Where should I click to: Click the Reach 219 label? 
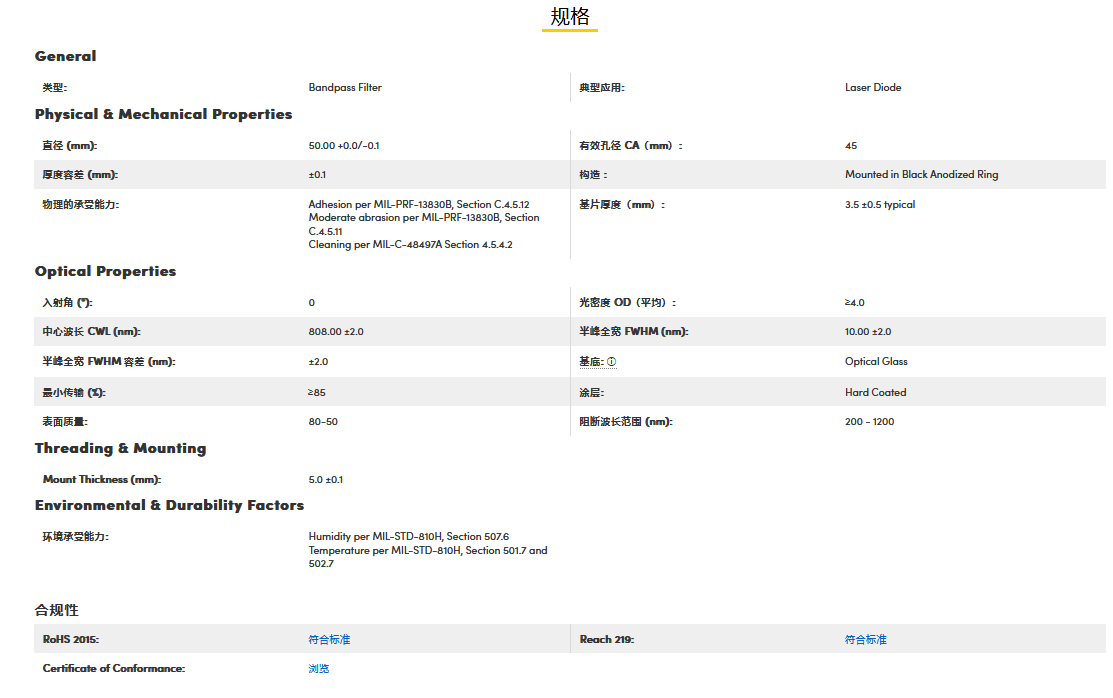(607, 640)
